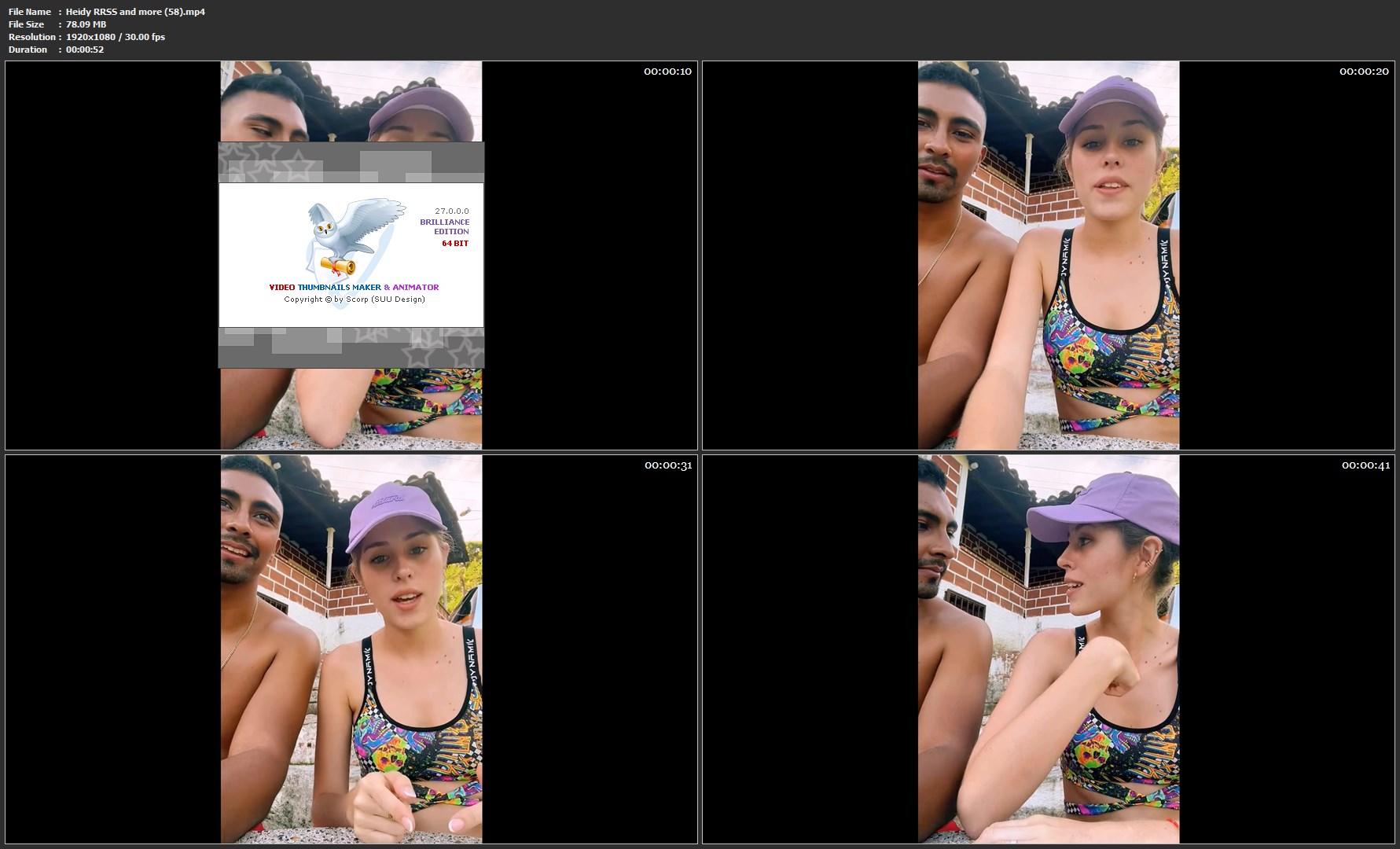
Task: Click the 27.0.0.0 version number
Action: pyautogui.click(x=451, y=211)
